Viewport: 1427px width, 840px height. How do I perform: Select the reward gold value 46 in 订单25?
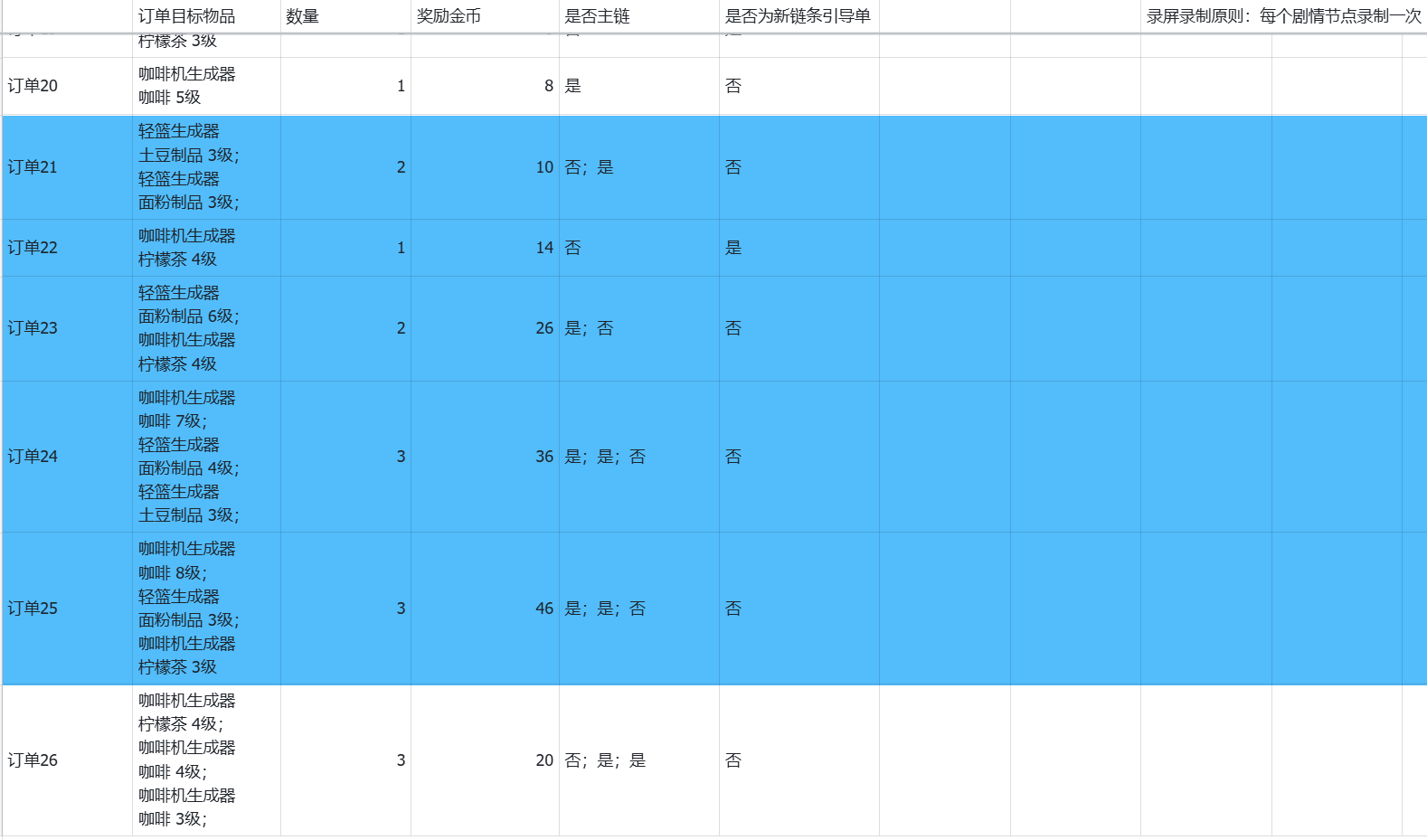point(485,609)
